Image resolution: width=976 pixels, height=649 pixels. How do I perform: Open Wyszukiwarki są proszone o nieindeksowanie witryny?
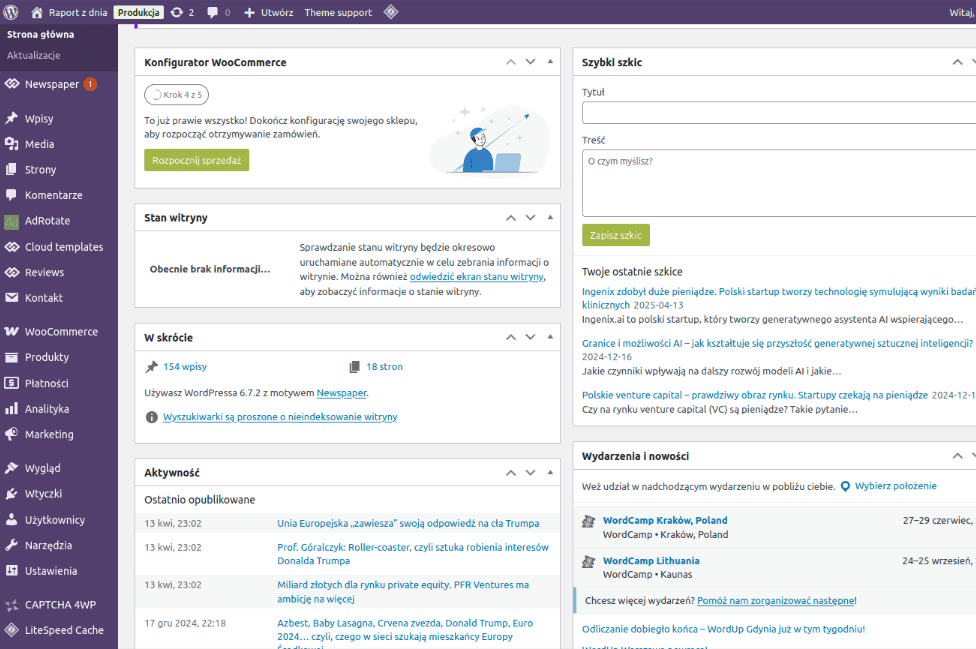[x=280, y=417]
